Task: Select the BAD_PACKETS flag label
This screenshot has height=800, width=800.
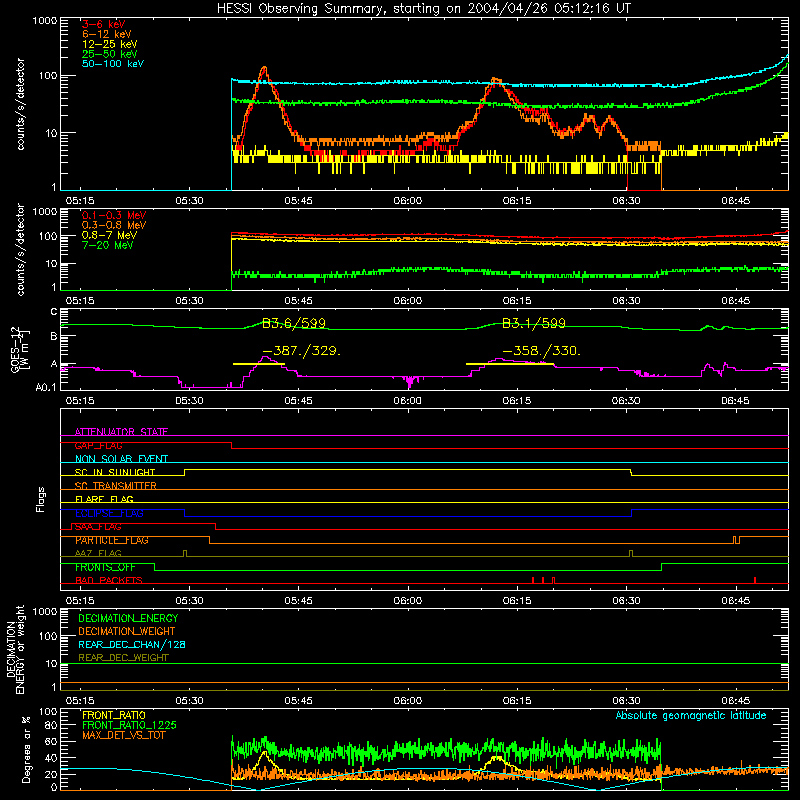Action: click(109, 580)
